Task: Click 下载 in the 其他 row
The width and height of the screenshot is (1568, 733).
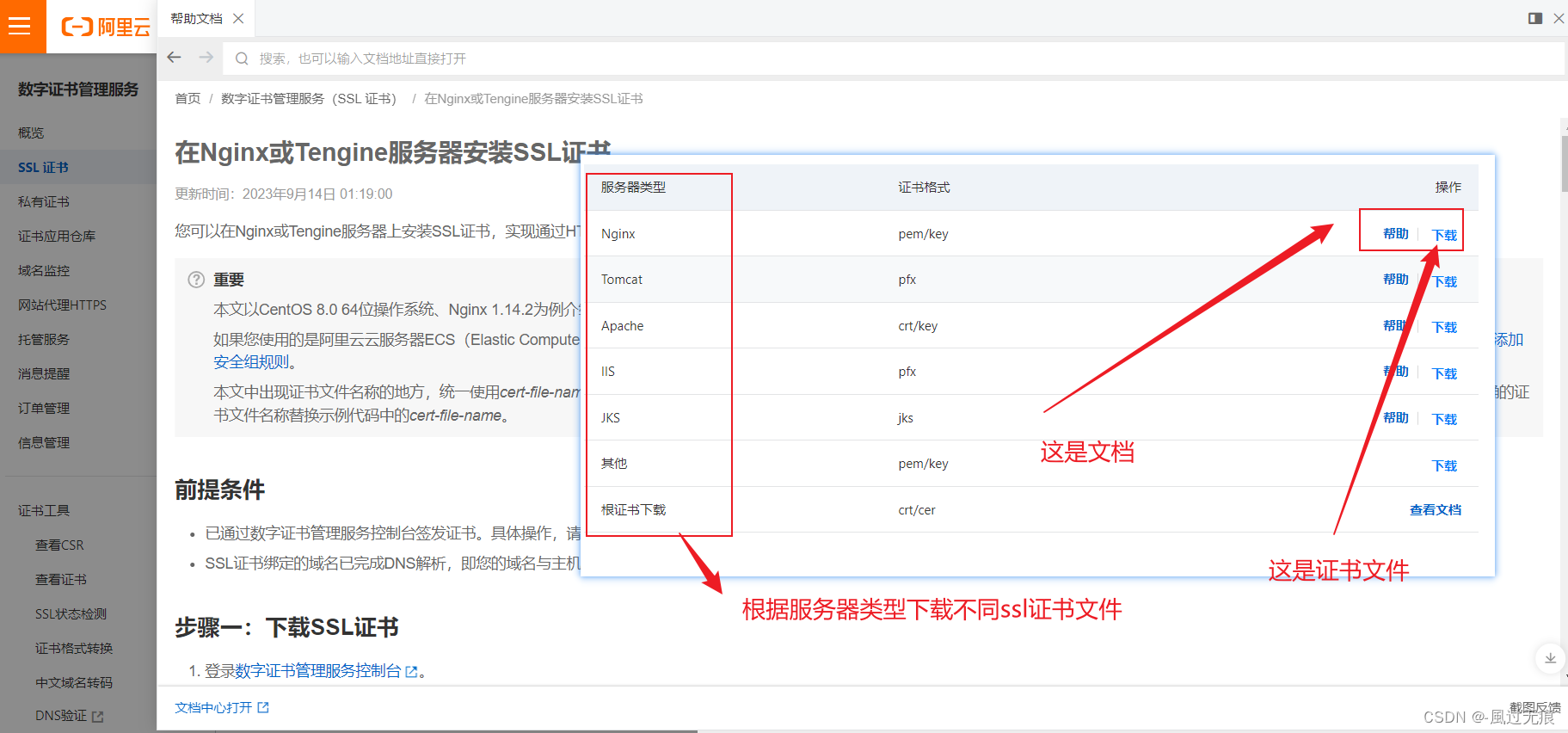Action: click(1445, 465)
